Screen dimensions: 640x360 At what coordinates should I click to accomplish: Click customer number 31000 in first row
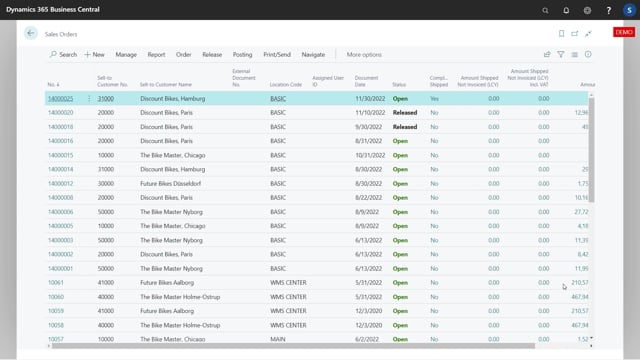click(106, 98)
